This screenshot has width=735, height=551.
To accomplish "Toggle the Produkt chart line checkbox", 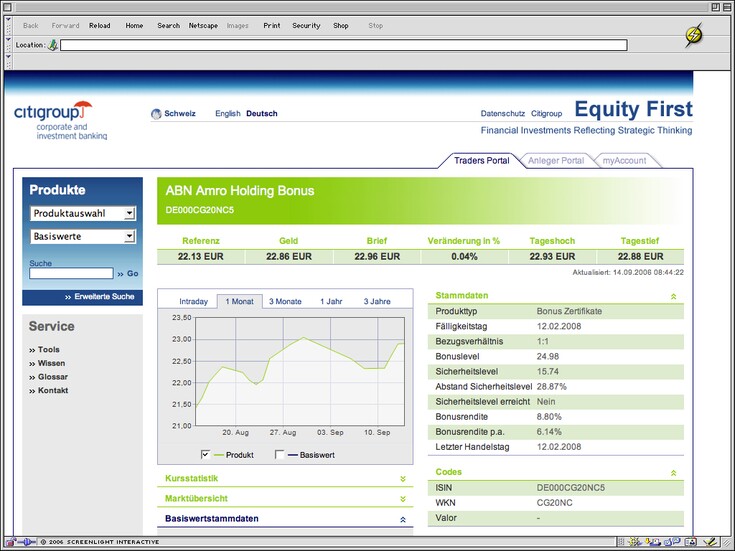I will (205, 454).
